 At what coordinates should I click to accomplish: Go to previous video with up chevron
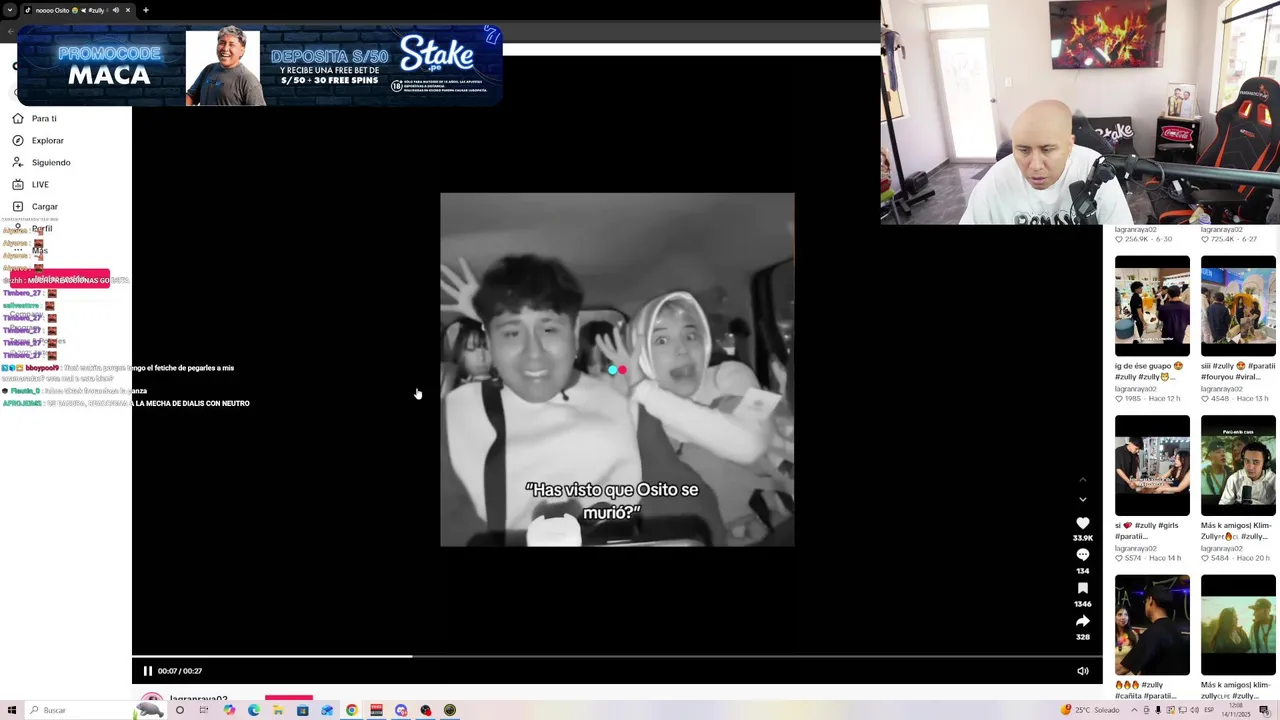1082,480
